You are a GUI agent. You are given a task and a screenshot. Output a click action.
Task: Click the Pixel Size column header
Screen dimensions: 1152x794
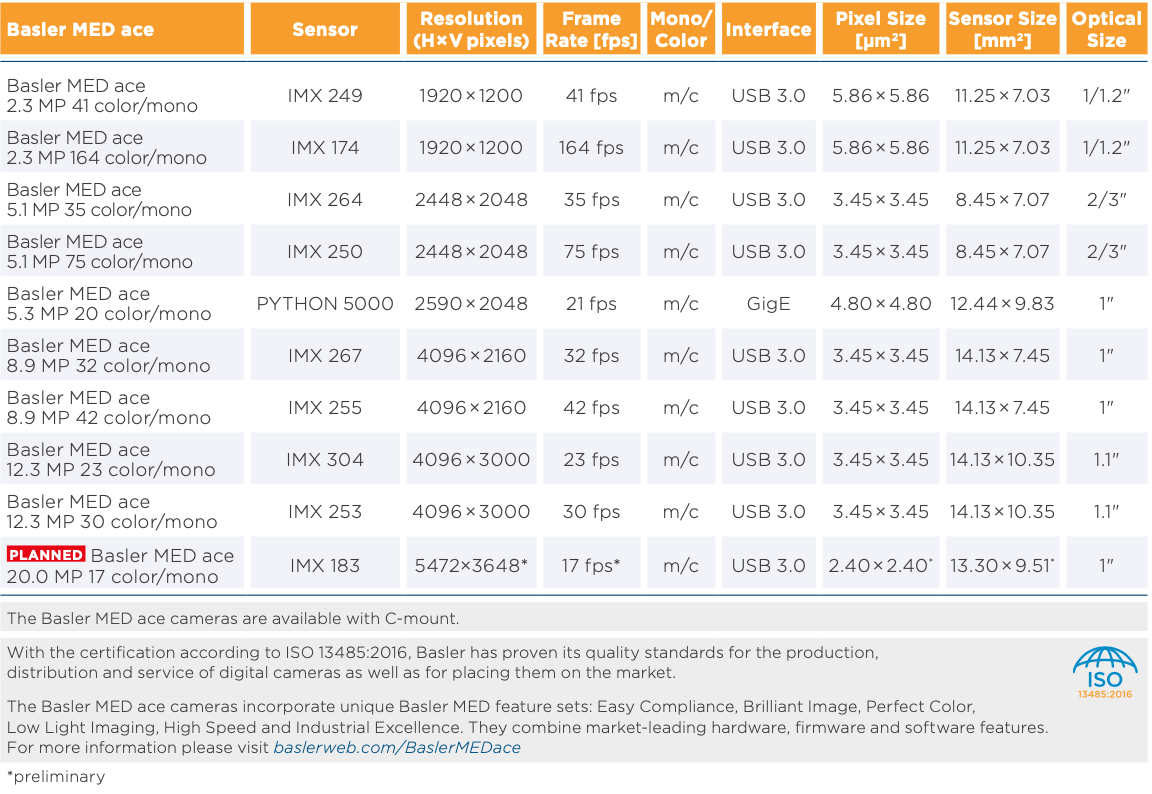[x=880, y=30]
